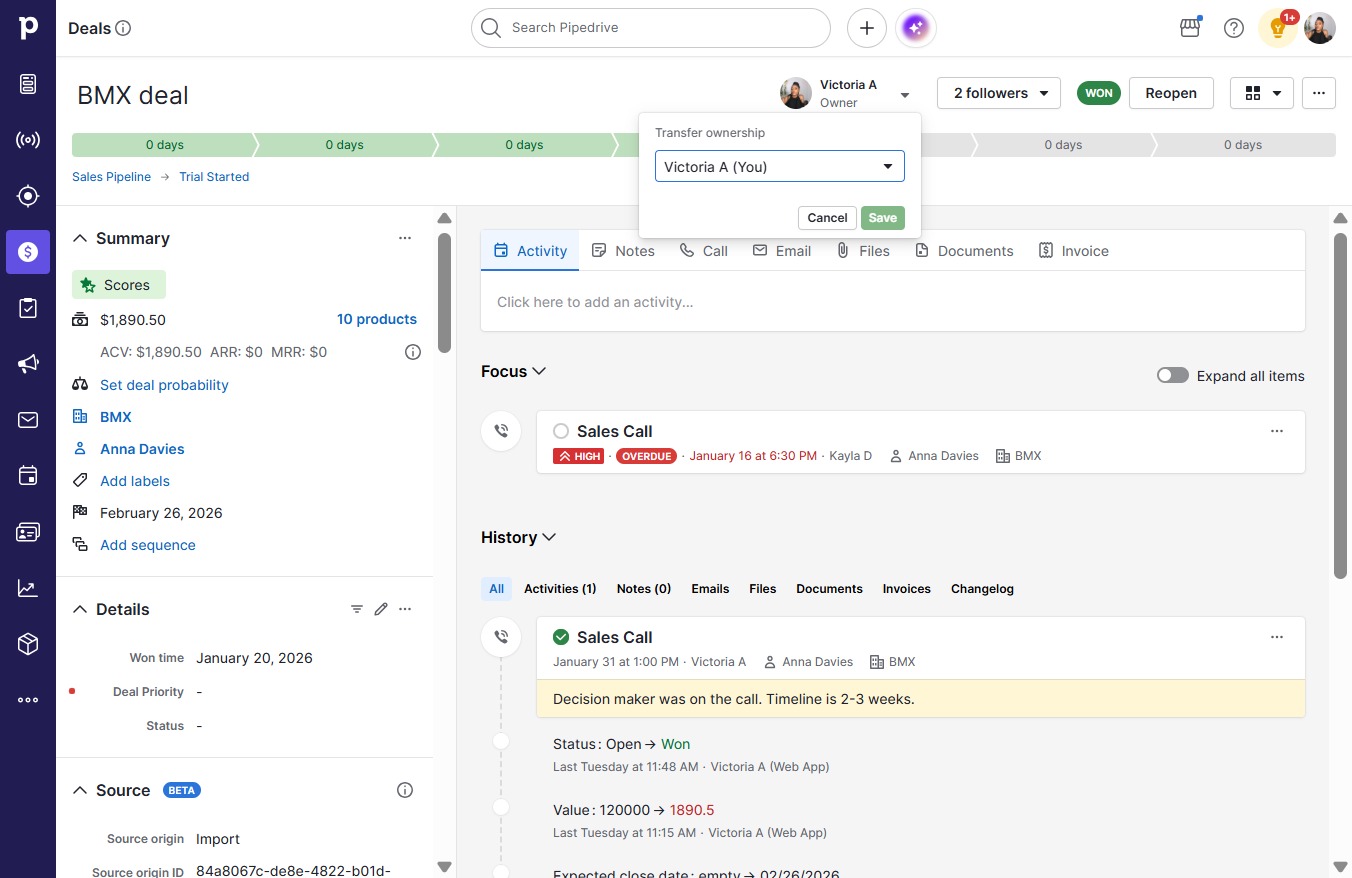This screenshot has width=1352, height=878.
Task: Click the Details filter icon
Action: [357, 609]
